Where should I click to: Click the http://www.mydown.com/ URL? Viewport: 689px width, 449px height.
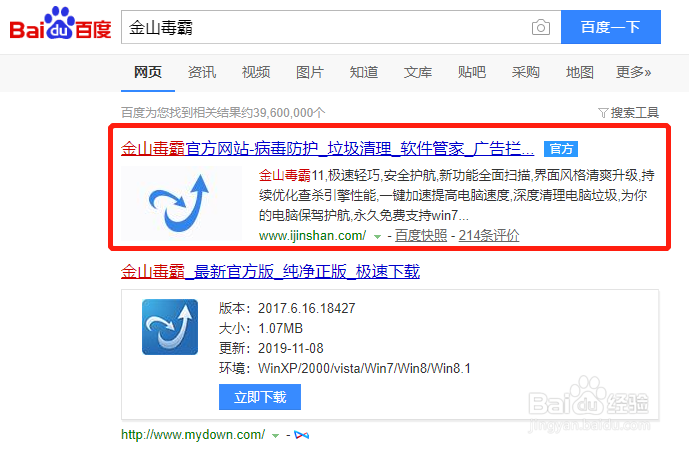(x=193, y=435)
